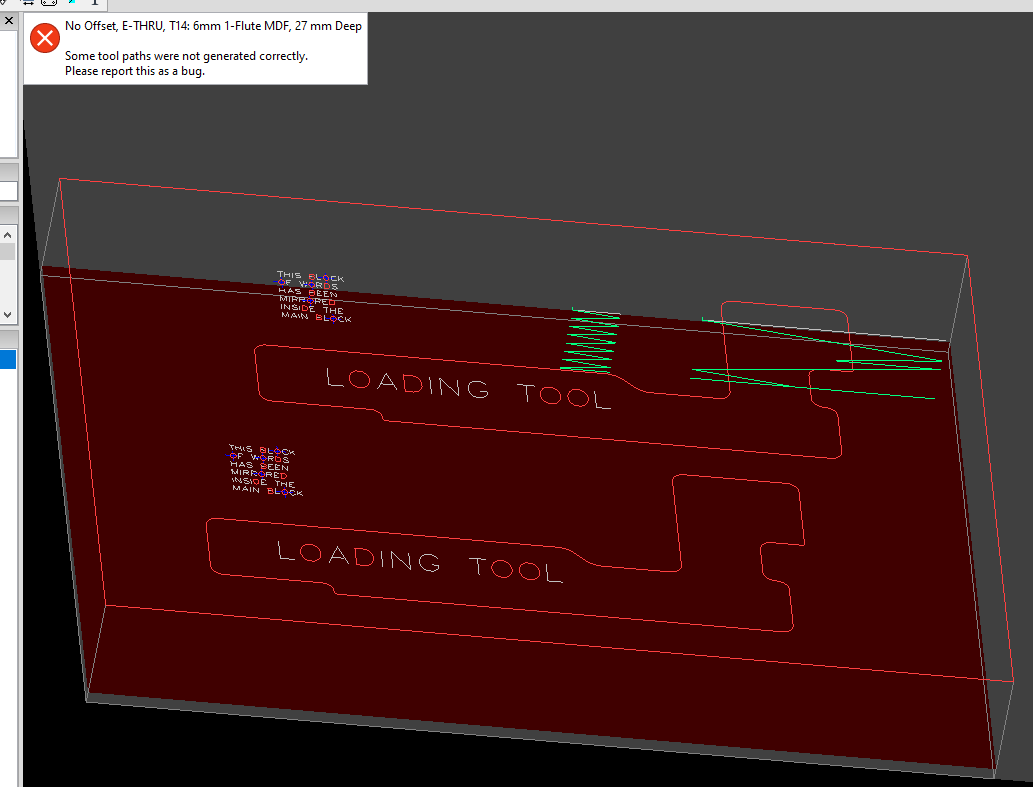Select the small rounded rectangle outline at top right
Viewport: 1033px width, 787px height.
tap(785, 336)
